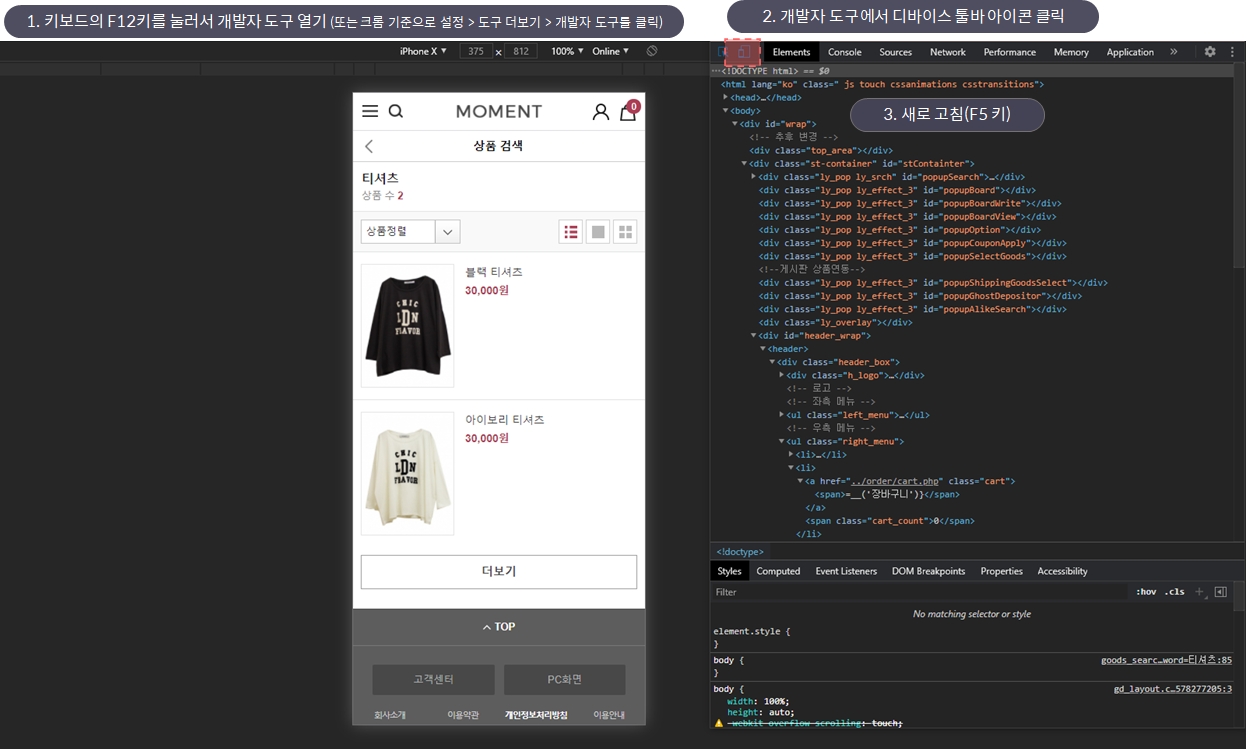Click the 더보기 load more button
The width and height of the screenshot is (1246, 749).
pos(498,572)
